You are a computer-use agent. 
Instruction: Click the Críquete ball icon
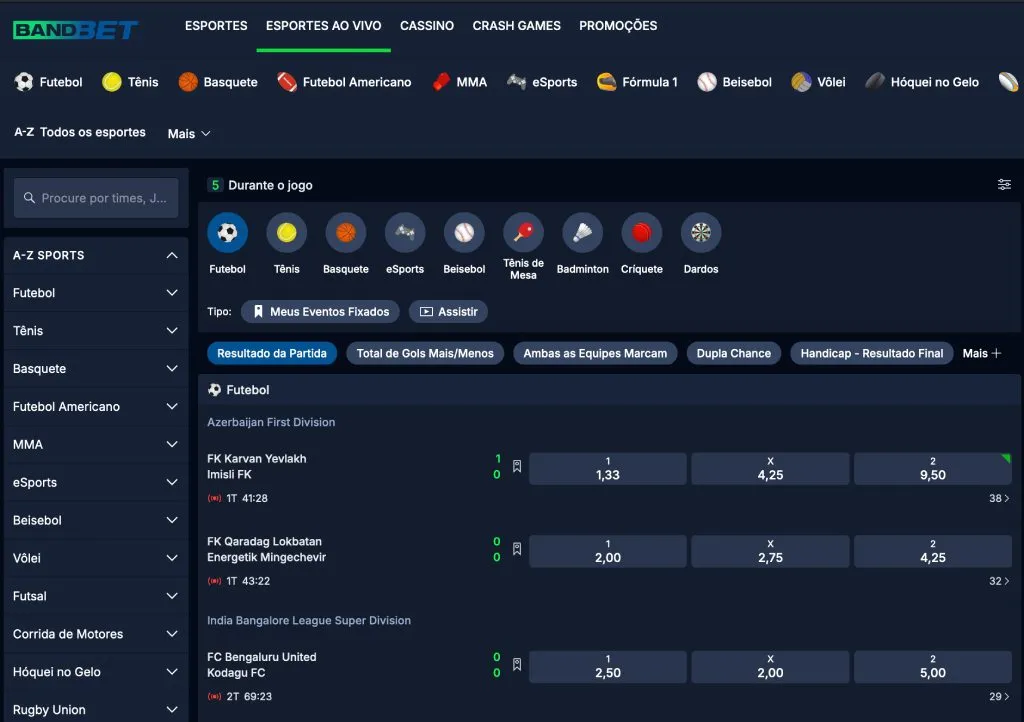pyautogui.click(x=641, y=233)
